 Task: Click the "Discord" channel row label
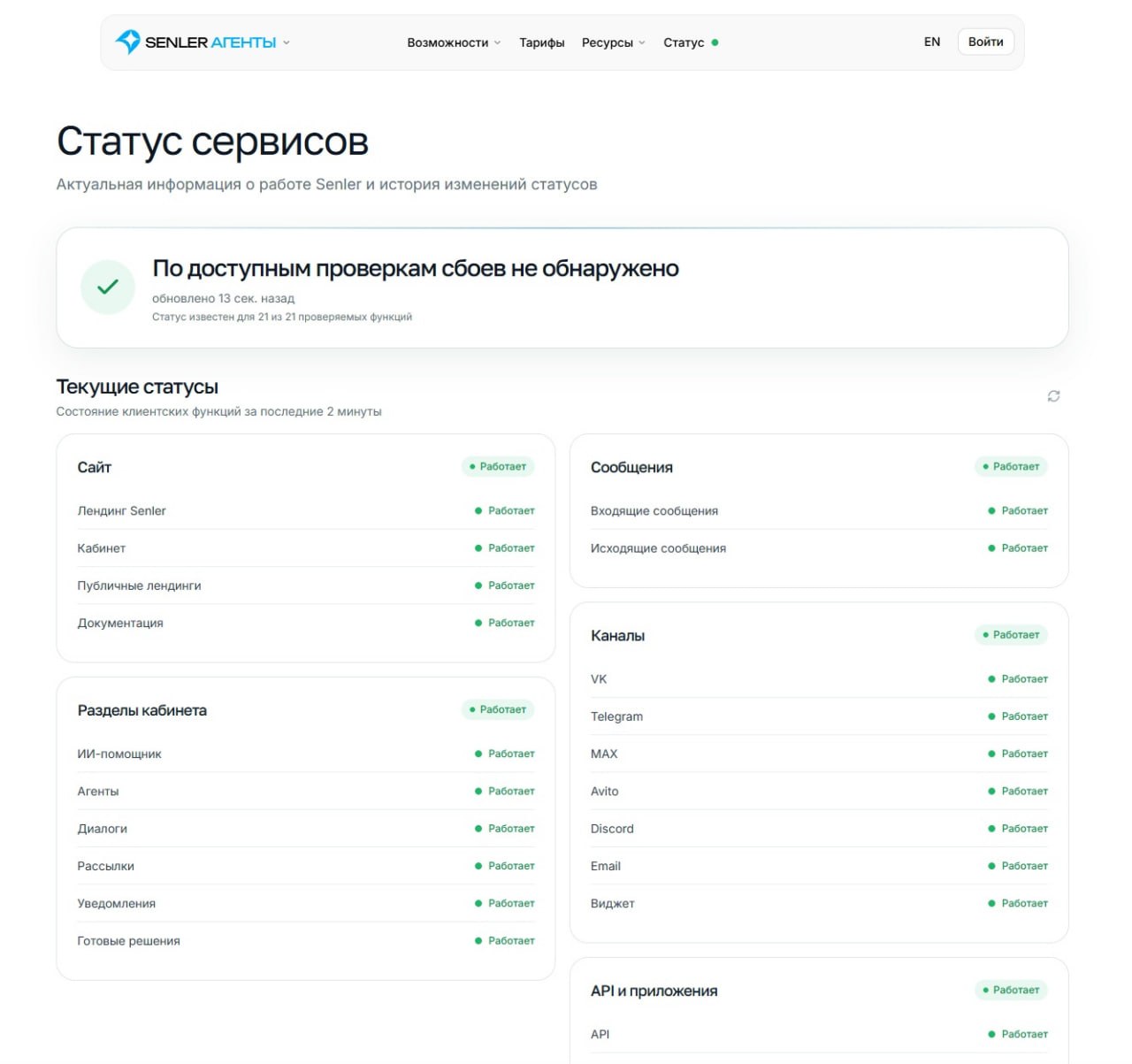(612, 829)
